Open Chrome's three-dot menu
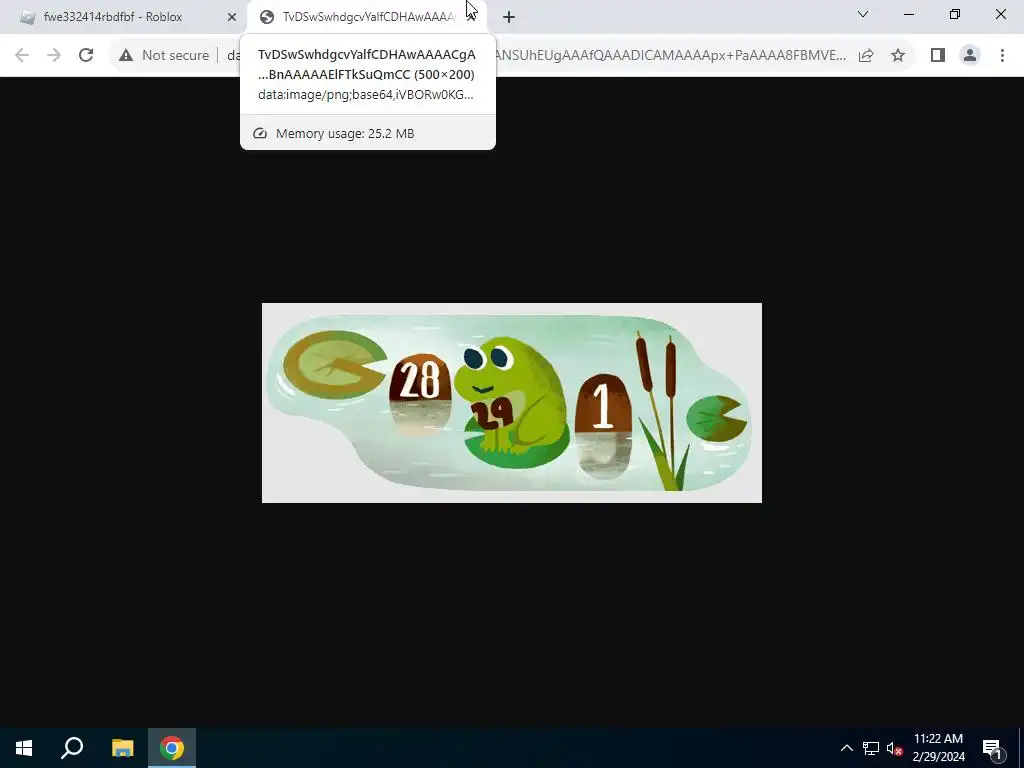Image resolution: width=1024 pixels, height=768 pixels. click(x=1002, y=56)
